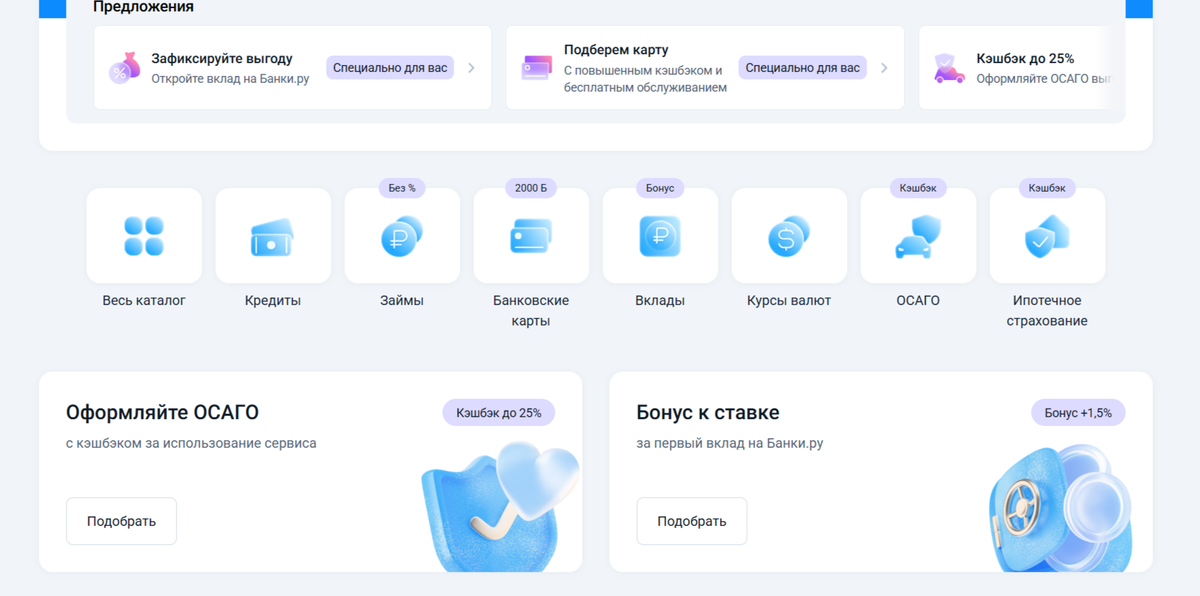Click the car icon in Кэшбэк до 25% offer
Screen dimensions: 1200x596
(x=949, y=68)
